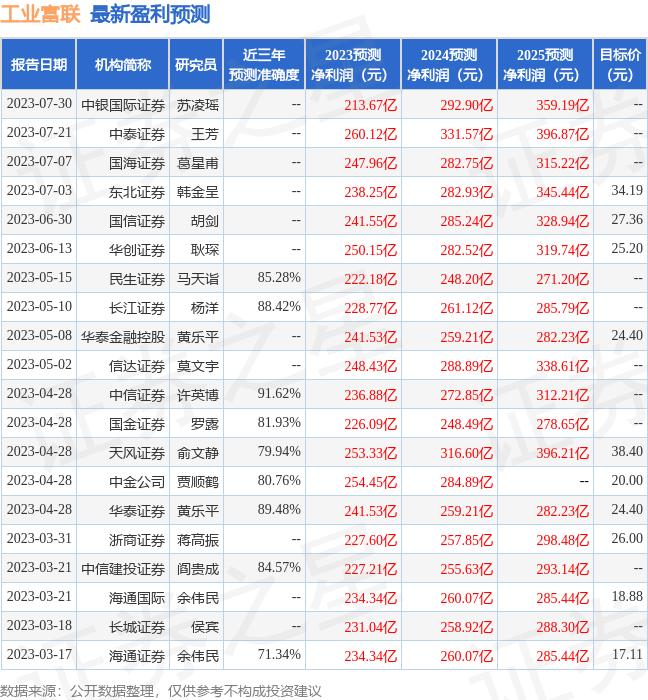The width and height of the screenshot is (648, 700).
Task: Click institution 中泰证券
Action: 137,134
